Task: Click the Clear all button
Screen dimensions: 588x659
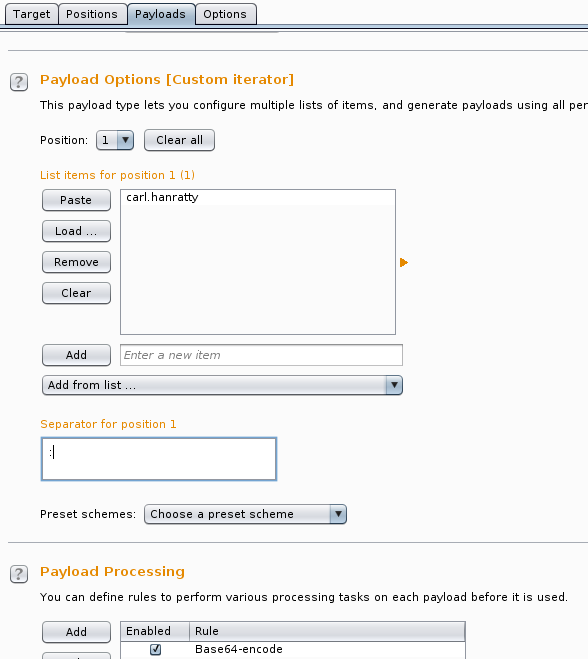Action: click(179, 140)
